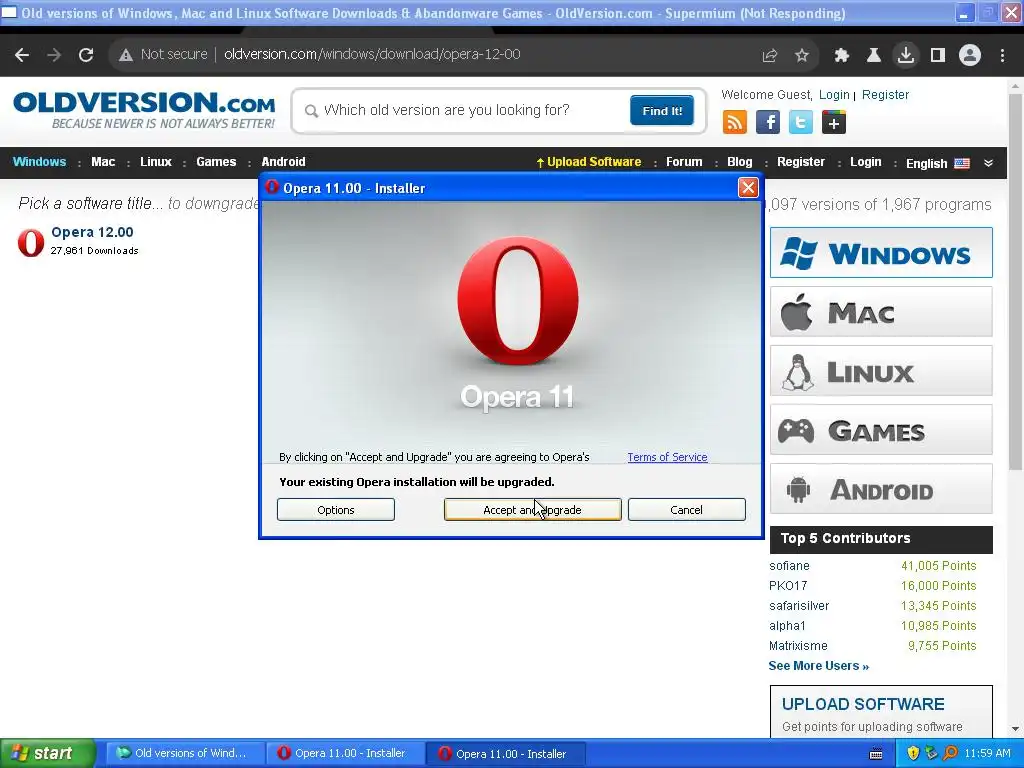
Task: Select the Android platform banner
Action: [x=881, y=489]
